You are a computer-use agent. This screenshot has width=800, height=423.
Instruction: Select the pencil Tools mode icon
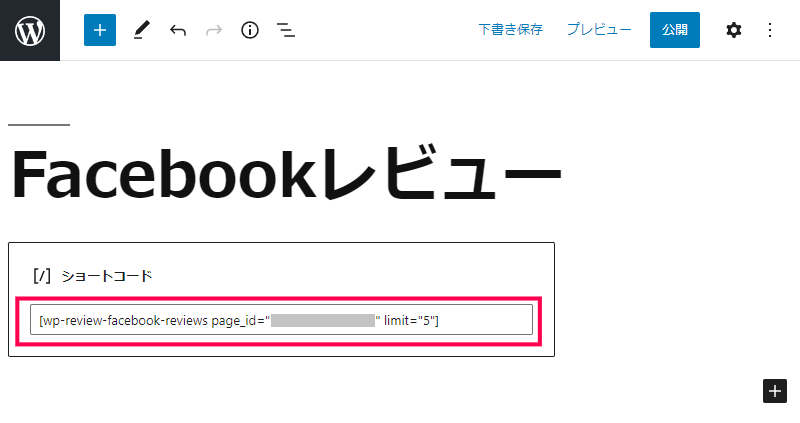142,30
